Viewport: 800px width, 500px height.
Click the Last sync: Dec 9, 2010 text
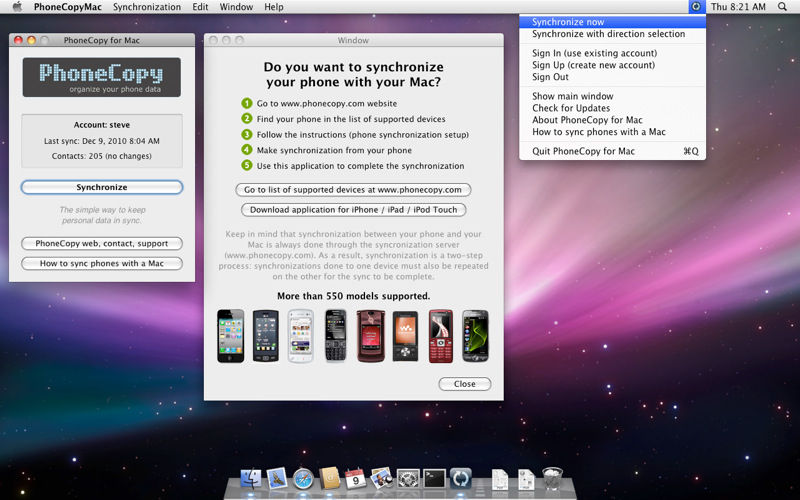pos(102,141)
